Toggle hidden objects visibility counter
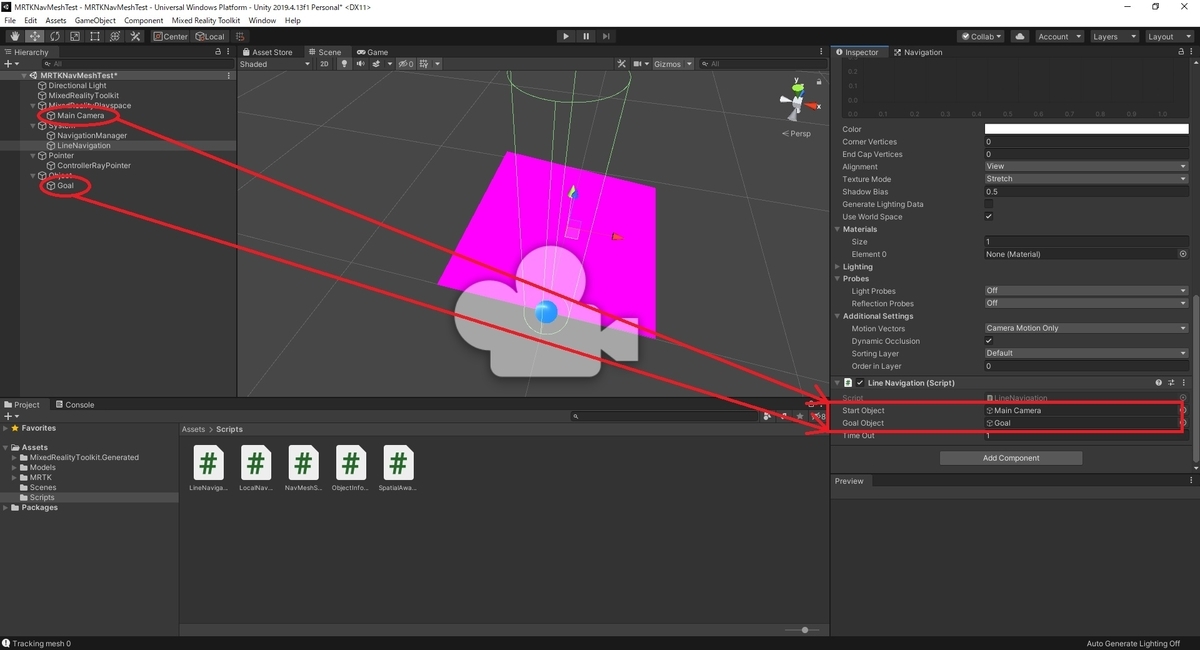 click(406, 64)
